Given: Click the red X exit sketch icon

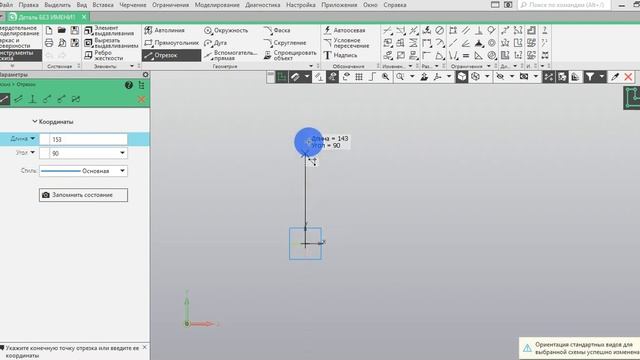Looking at the screenshot, I should point(628,77).
